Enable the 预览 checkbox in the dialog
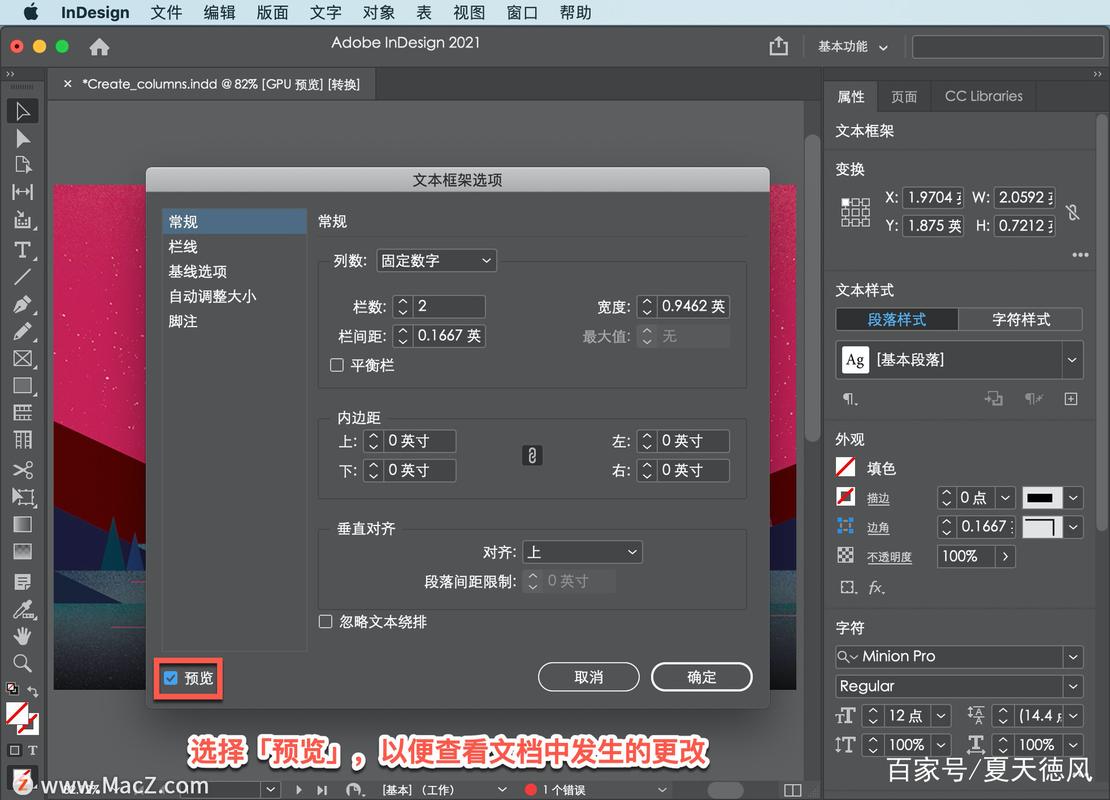The image size is (1110, 800). click(x=169, y=677)
